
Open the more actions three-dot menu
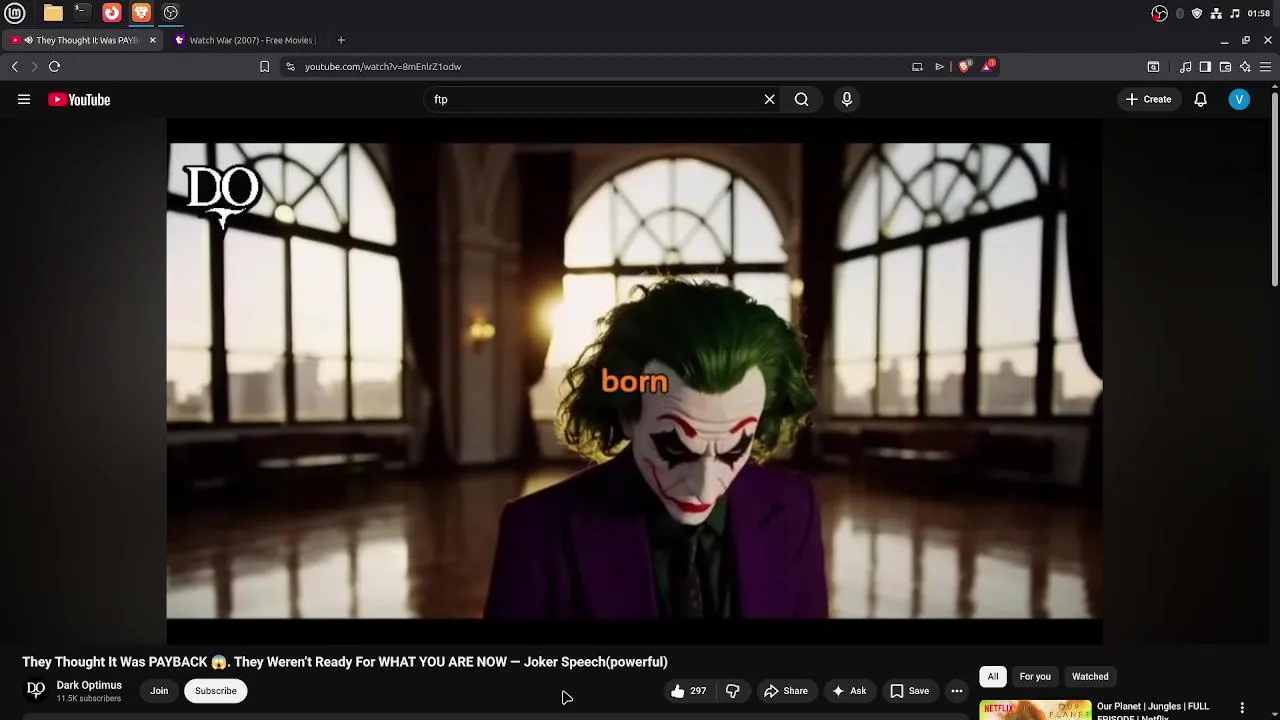(x=957, y=691)
